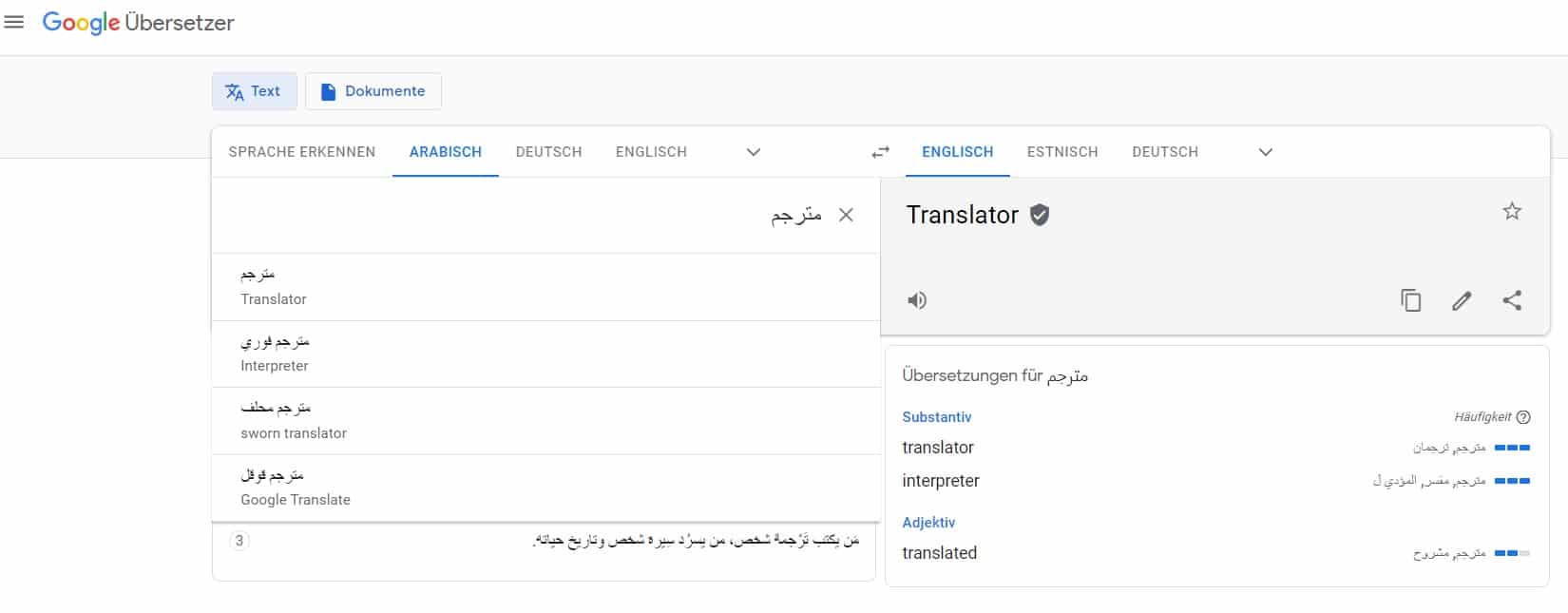Share the translation

pos(1512,300)
